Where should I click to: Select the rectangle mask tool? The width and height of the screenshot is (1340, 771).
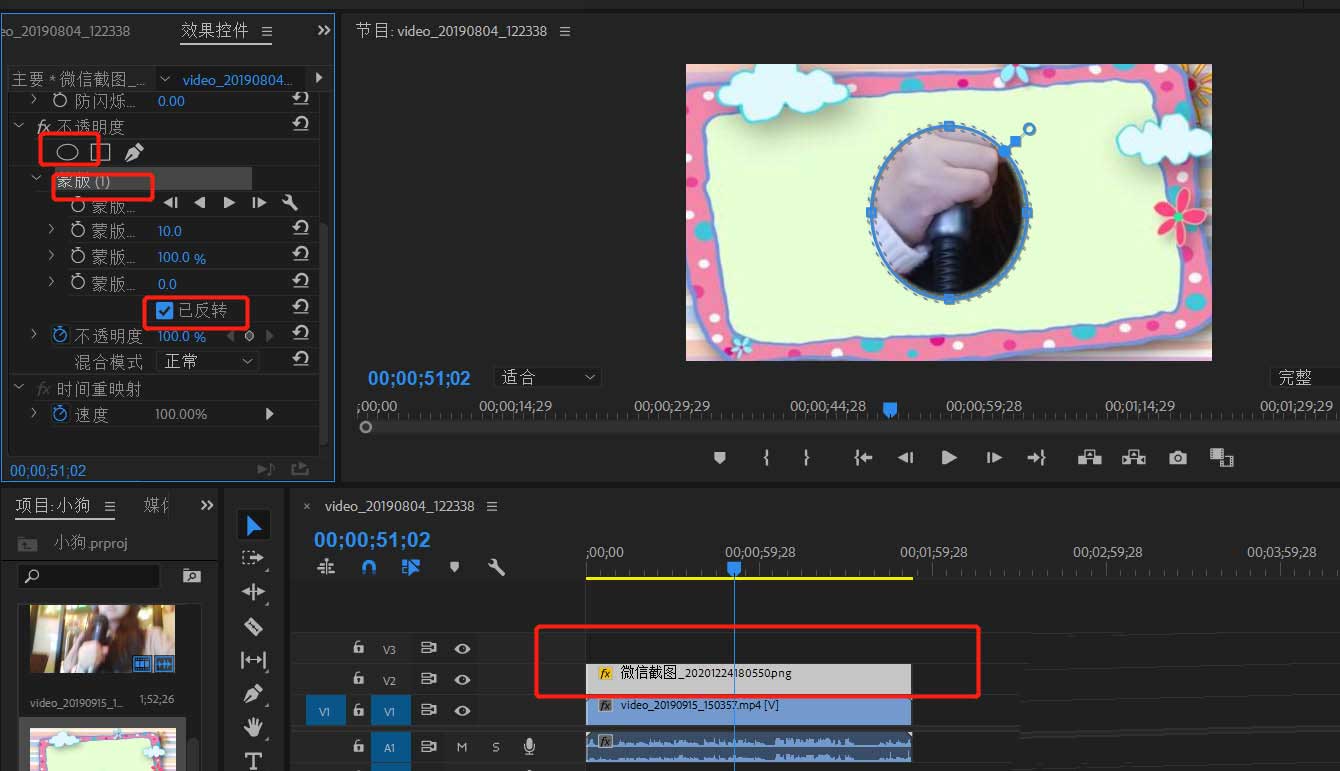pos(100,152)
